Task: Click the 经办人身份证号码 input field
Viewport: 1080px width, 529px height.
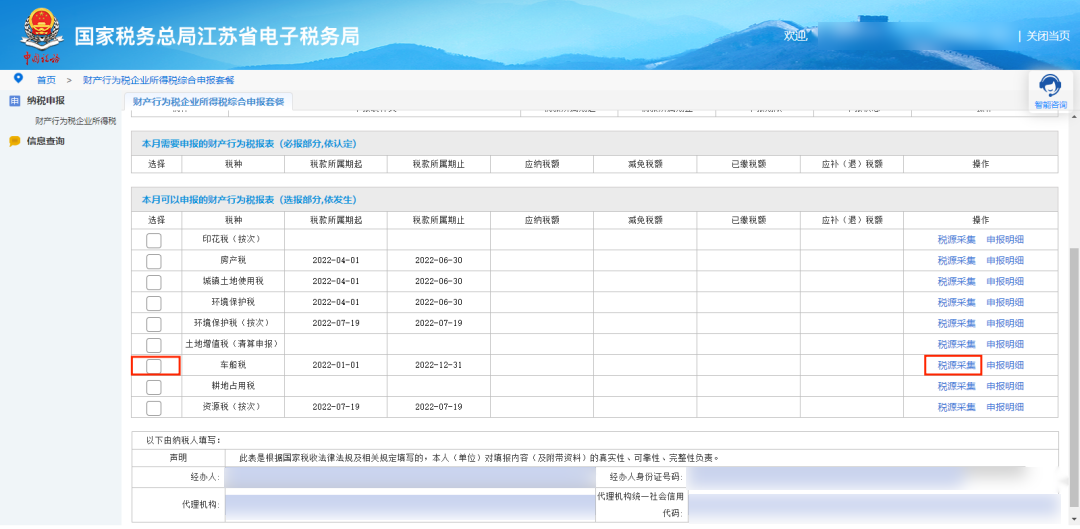Action: pos(872,477)
